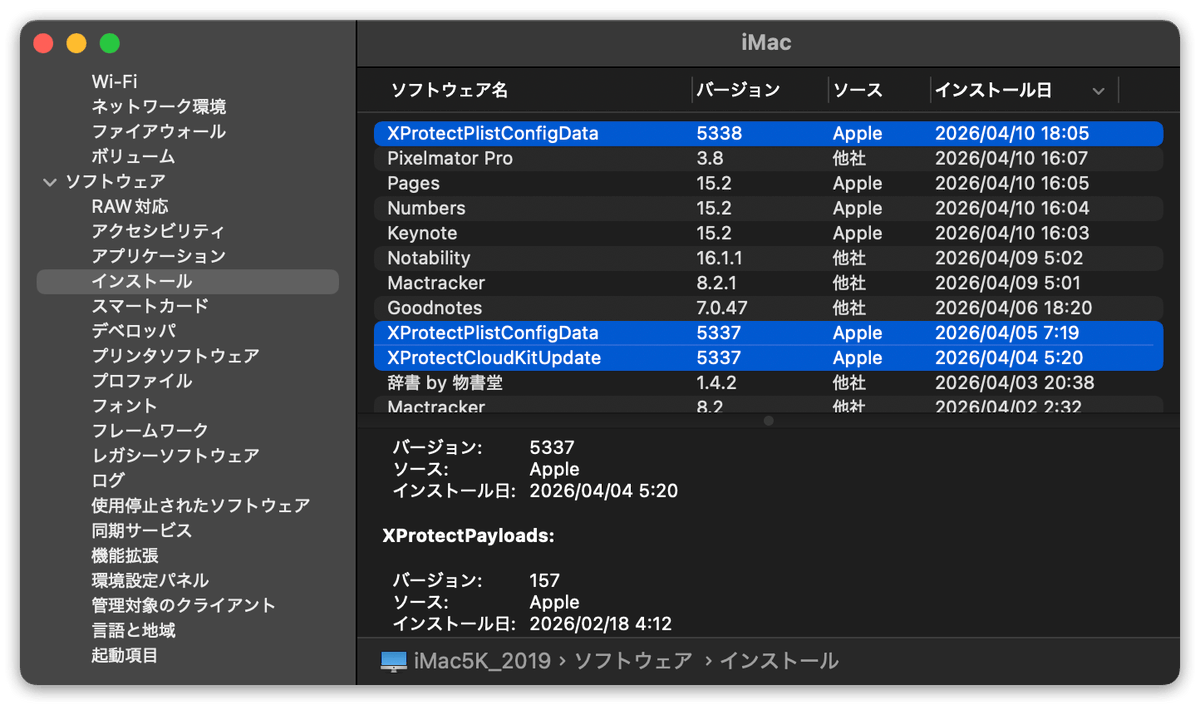Screen dimensions: 1200x705
Task: Click the green zoom window button
Action: pos(110,43)
